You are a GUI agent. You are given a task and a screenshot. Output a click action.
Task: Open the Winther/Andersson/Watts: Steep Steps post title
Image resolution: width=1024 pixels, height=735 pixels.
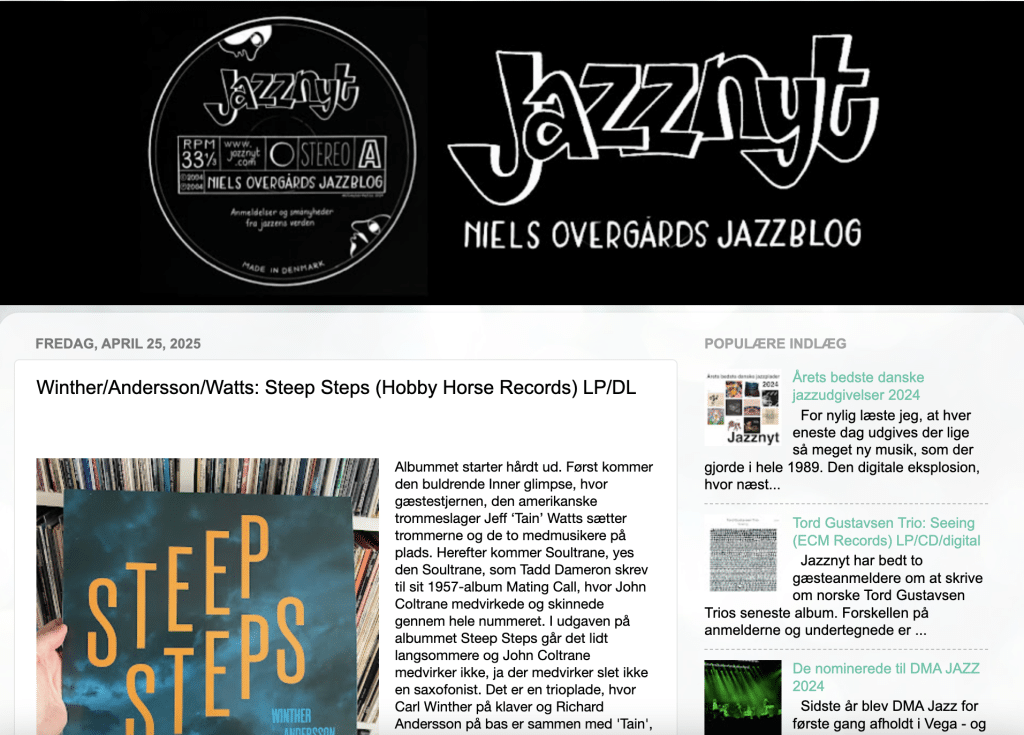click(336, 387)
